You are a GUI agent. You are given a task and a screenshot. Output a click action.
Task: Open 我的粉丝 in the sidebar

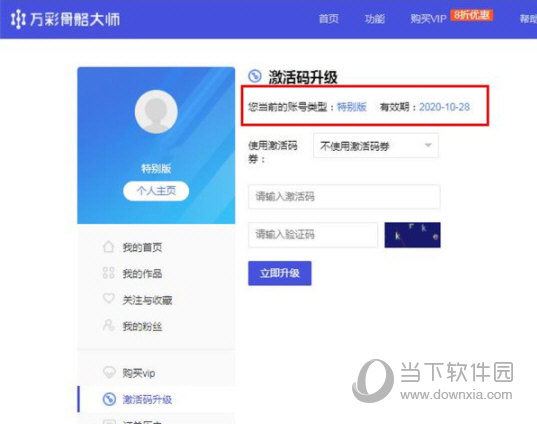pyautogui.click(x=142, y=326)
